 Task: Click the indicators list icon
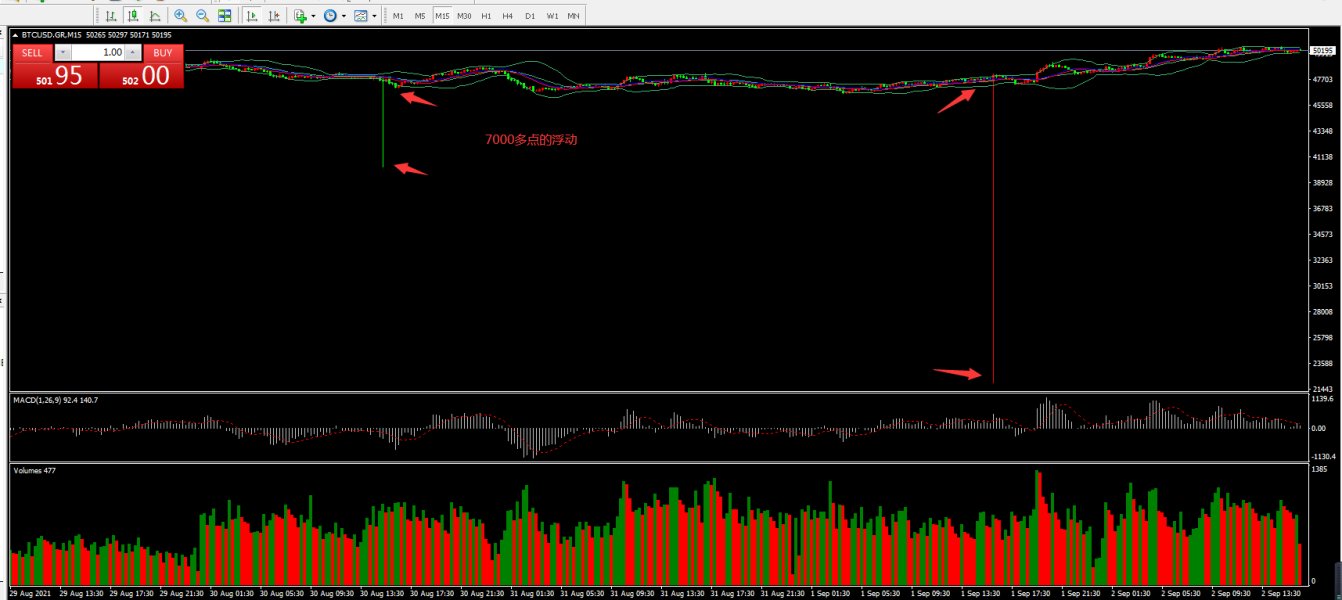click(300, 16)
